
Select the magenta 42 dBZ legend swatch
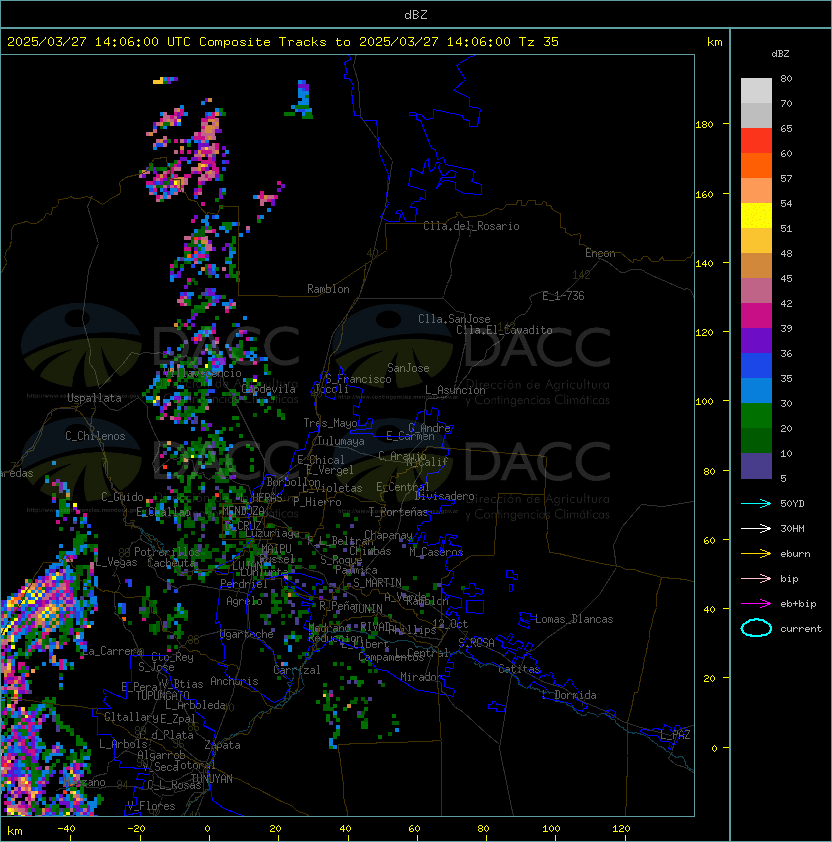(756, 315)
